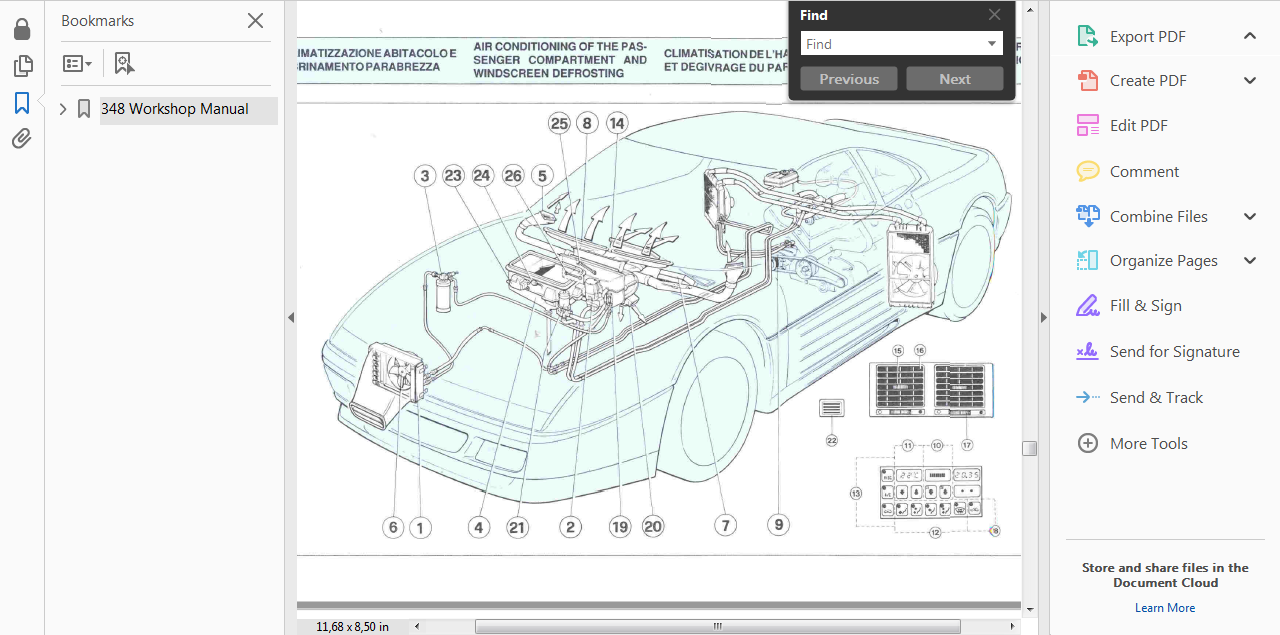This screenshot has height=635, width=1280.
Task: Click the find bookmark icon
Action: click(123, 64)
